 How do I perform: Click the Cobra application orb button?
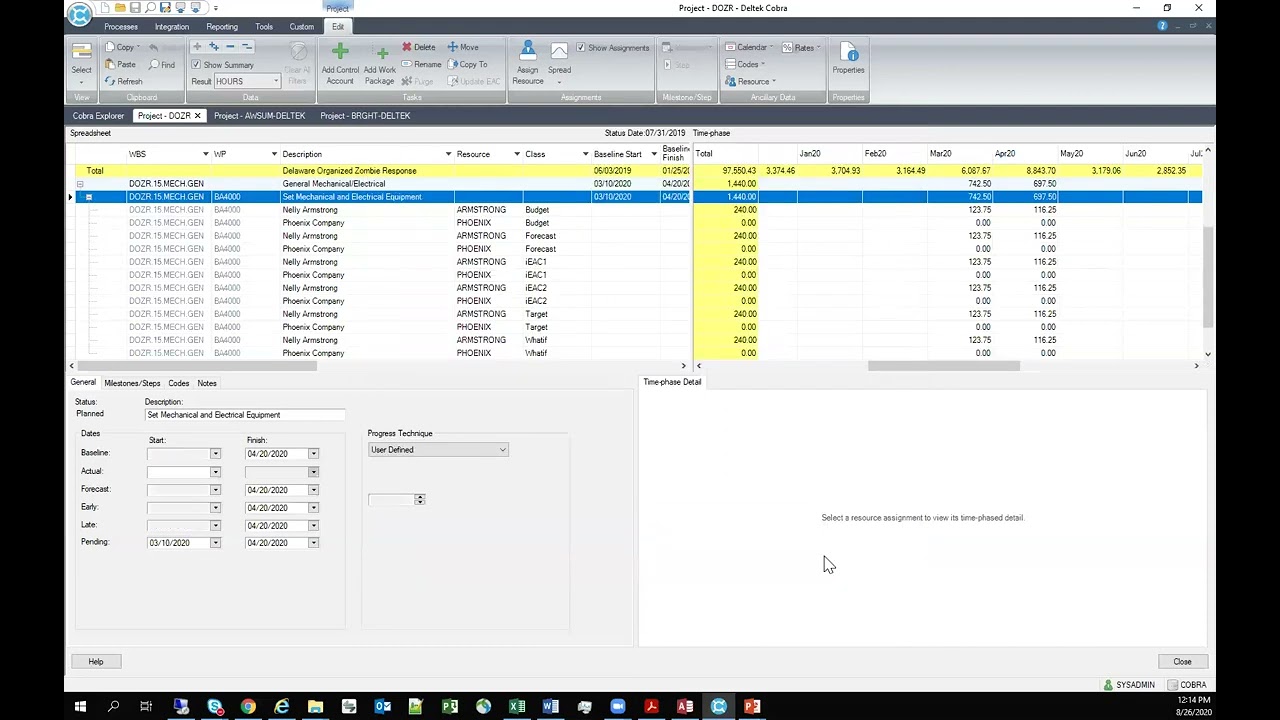pyautogui.click(x=79, y=14)
